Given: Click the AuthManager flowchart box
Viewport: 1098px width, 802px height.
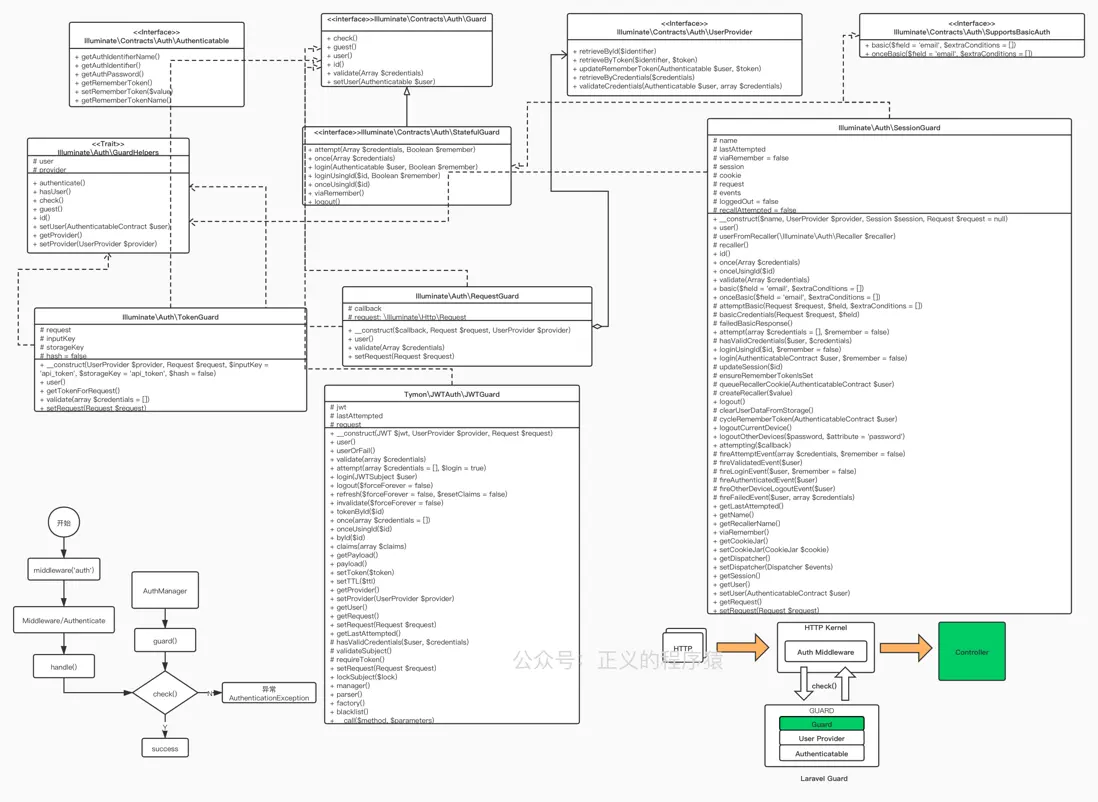Looking at the screenshot, I should click(x=164, y=590).
